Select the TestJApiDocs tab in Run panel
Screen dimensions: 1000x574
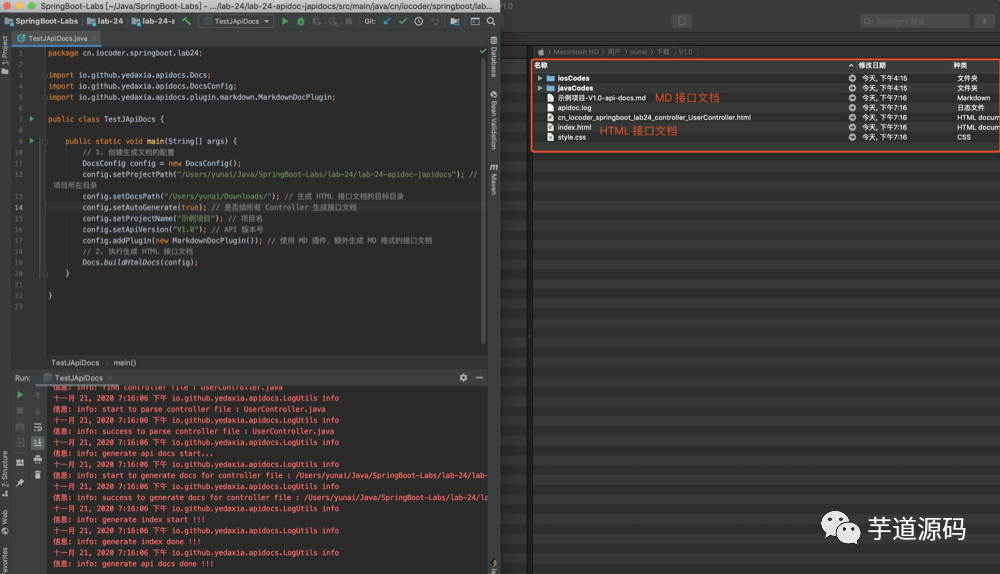coord(78,378)
